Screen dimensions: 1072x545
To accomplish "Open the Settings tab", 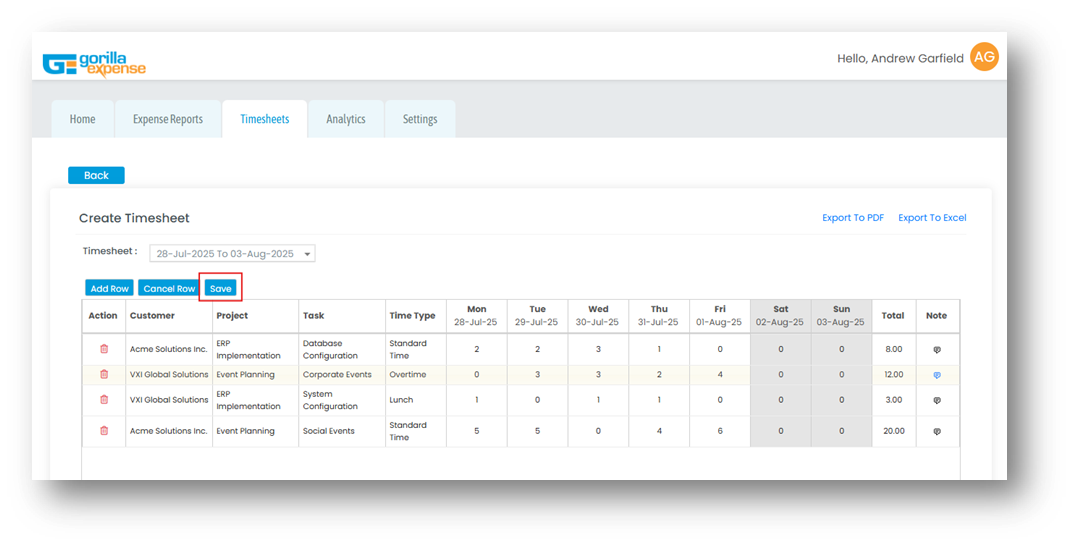I will click(x=420, y=119).
